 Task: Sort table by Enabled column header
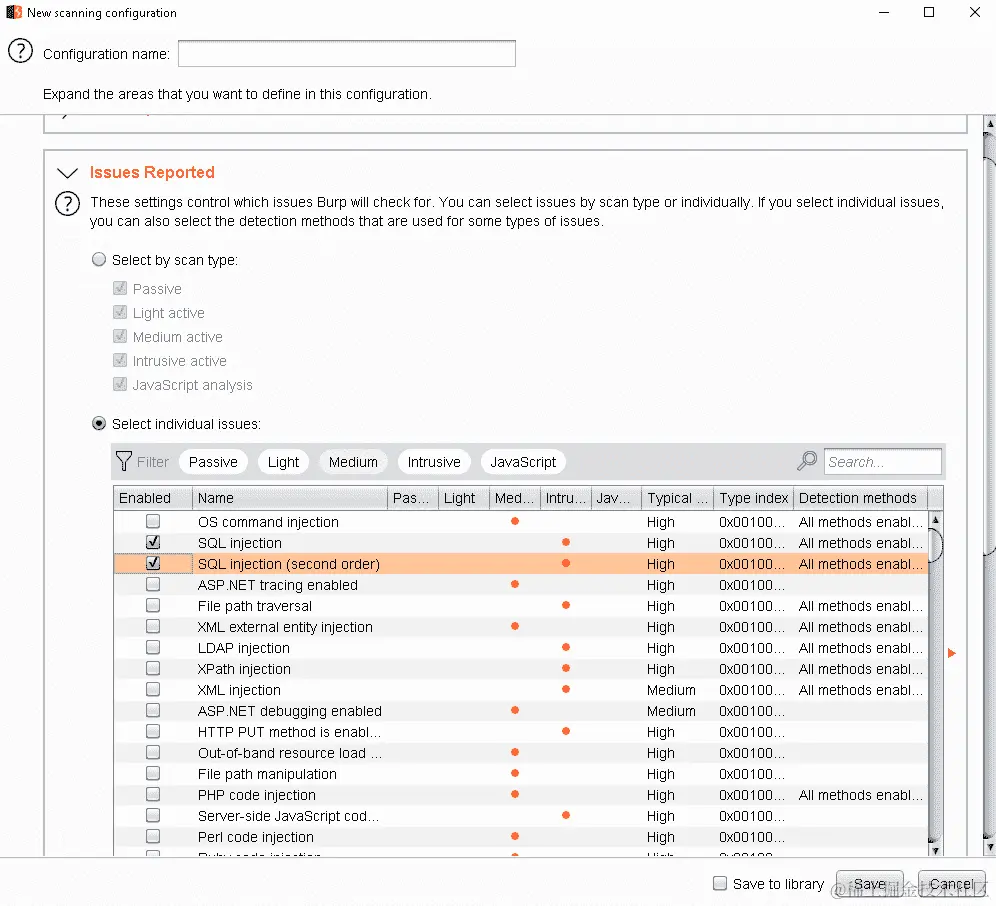(152, 498)
